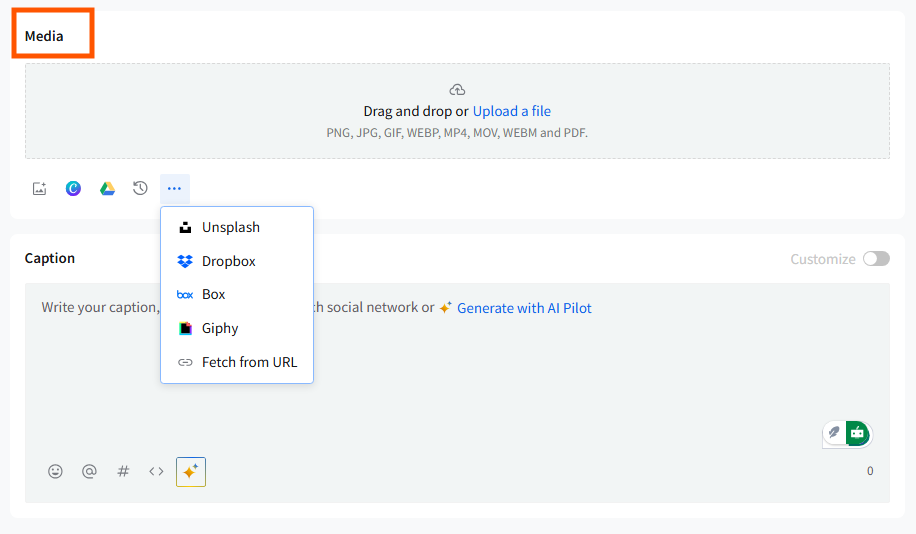
Task: Click the Canva design icon
Action: pyautogui.click(x=73, y=188)
